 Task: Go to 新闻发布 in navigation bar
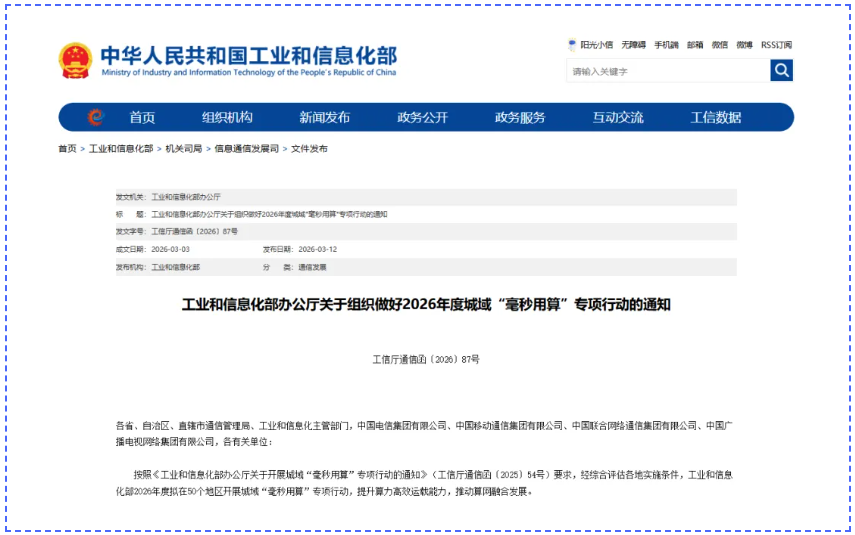[325, 117]
